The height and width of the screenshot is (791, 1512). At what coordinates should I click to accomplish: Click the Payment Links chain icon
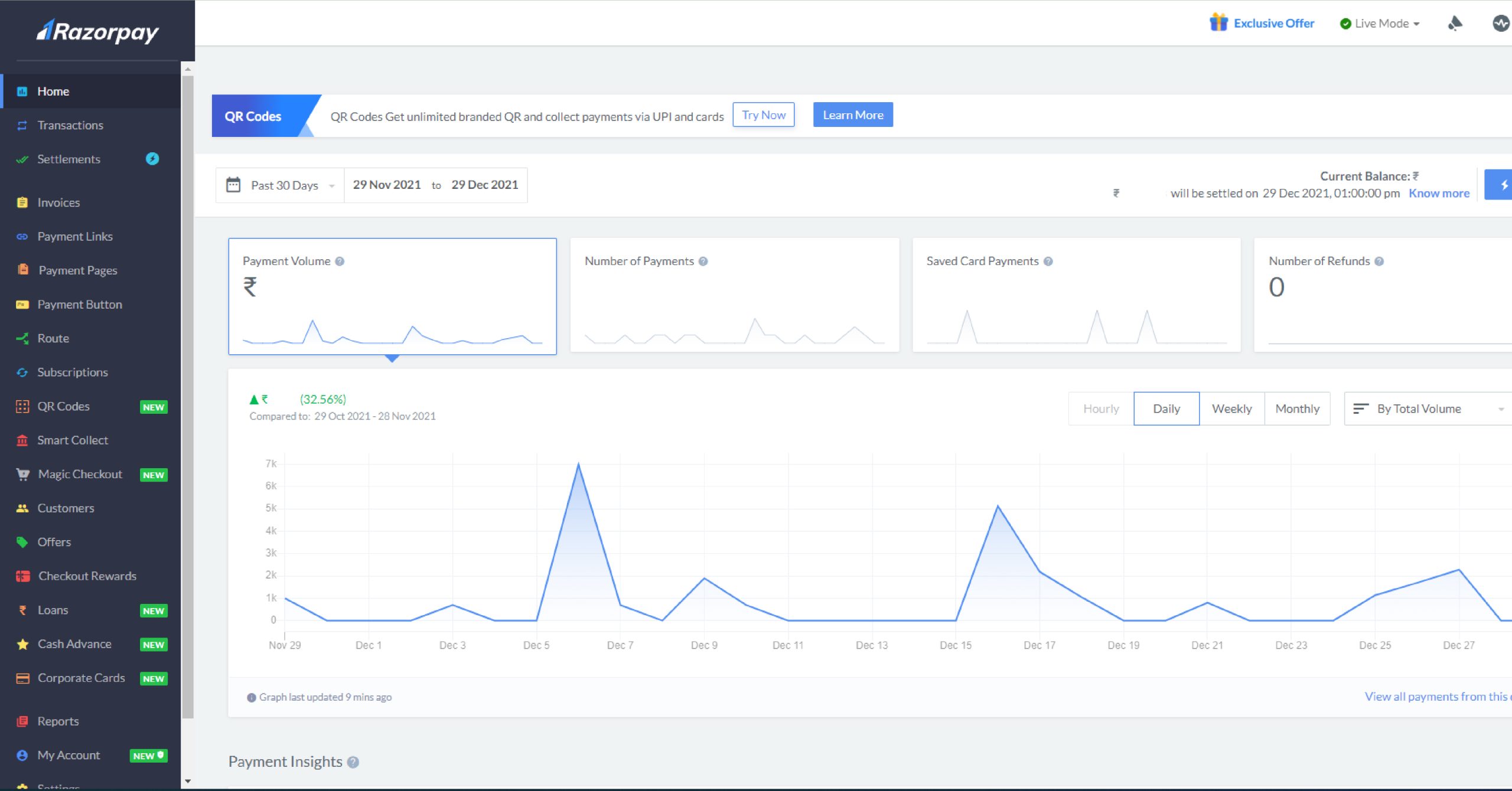pyautogui.click(x=22, y=237)
